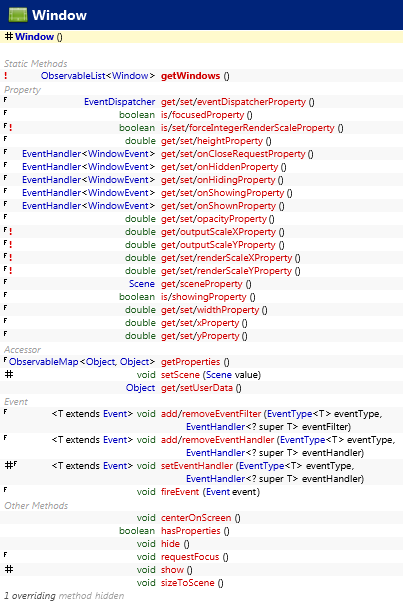Click the Property section heading
This screenshot has height=602, width=403.
(x=22, y=90)
